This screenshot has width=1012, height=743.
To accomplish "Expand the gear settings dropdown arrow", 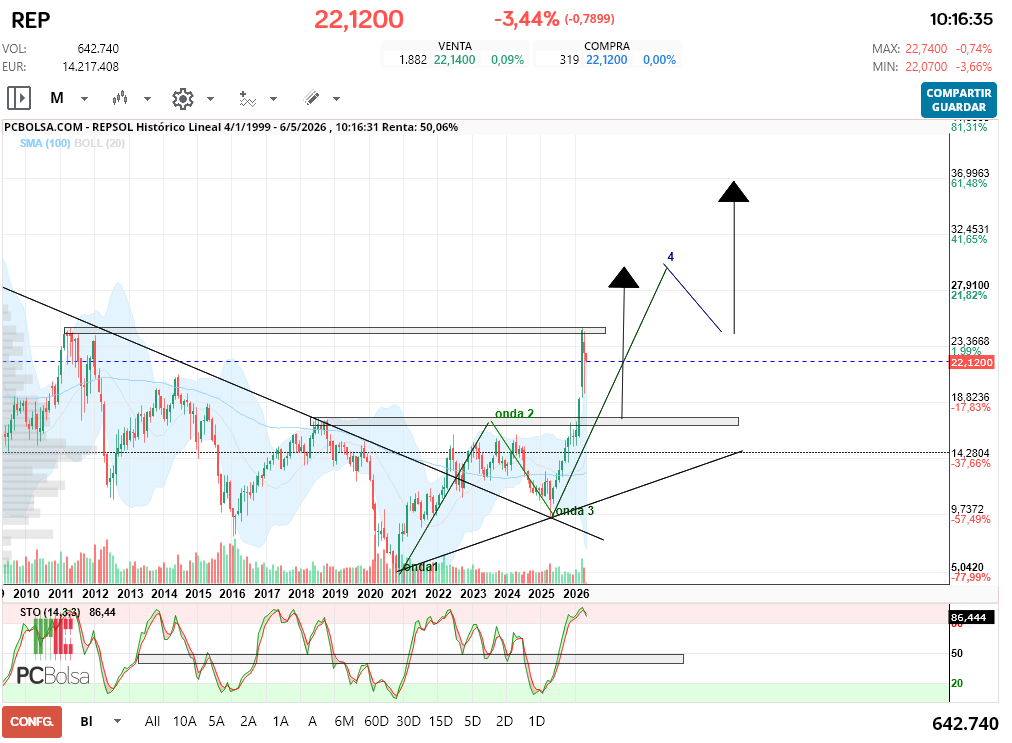I will (x=210, y=99).
